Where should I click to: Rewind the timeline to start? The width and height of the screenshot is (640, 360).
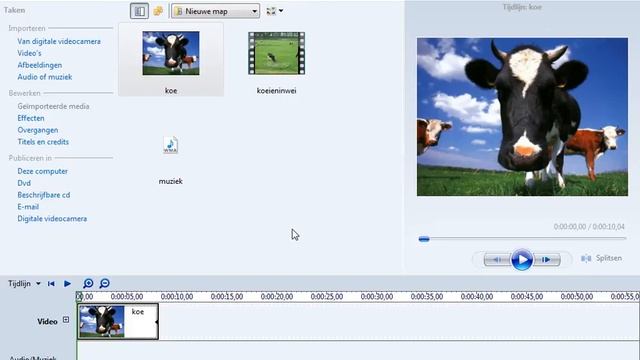(51, 283)
